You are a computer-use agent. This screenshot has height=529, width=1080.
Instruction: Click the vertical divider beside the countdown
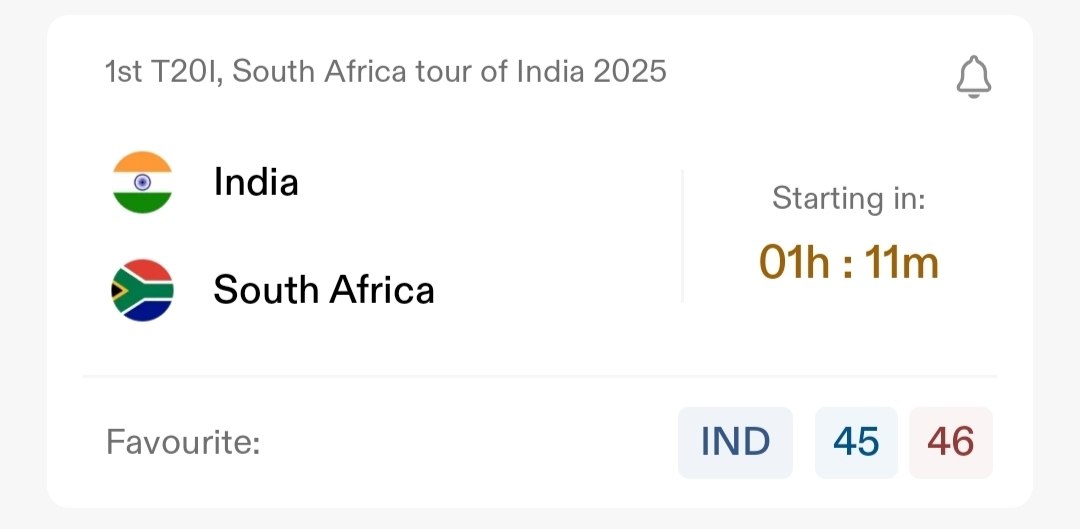[683, 236]
